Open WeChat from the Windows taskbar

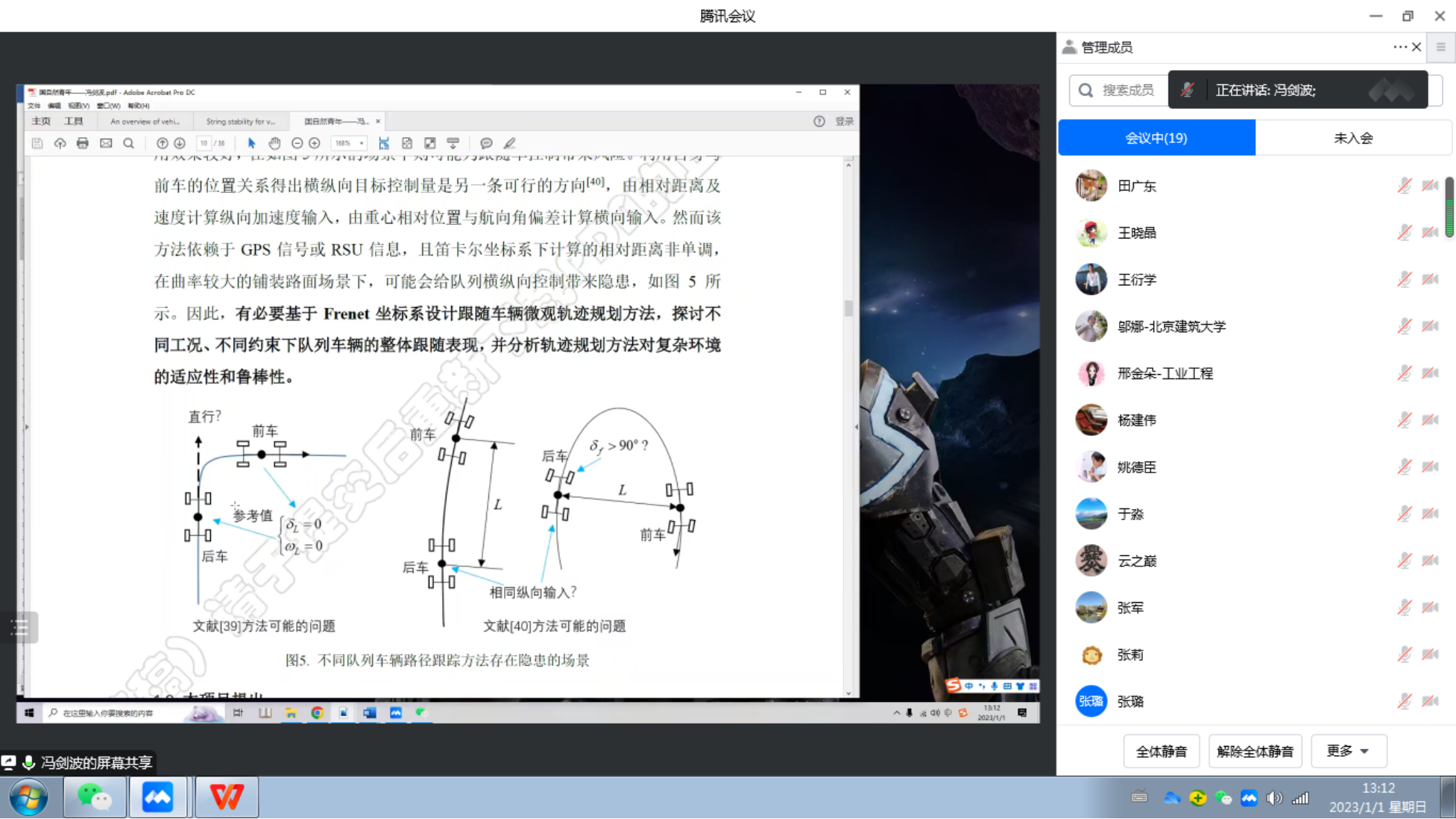pos(95,797)
